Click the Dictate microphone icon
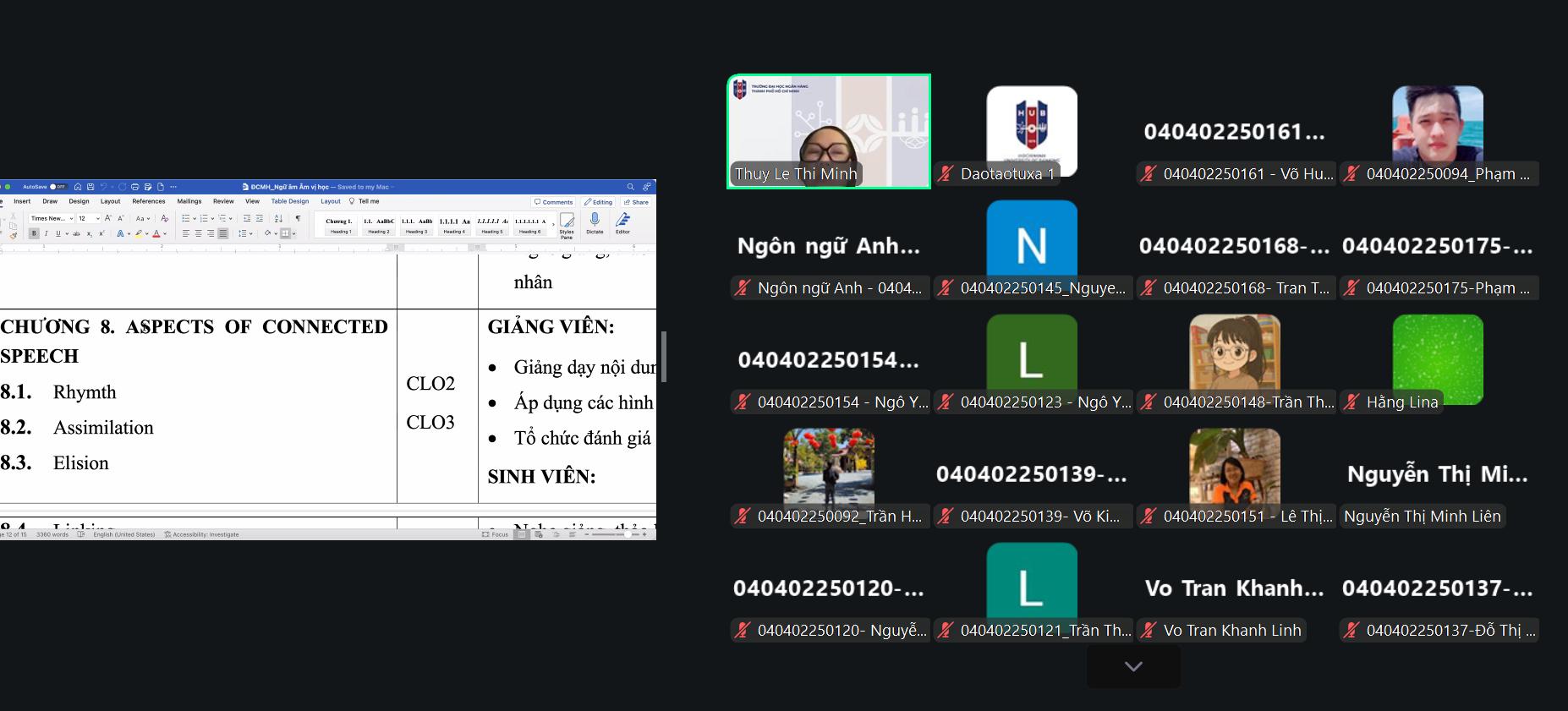 (595, 223)
